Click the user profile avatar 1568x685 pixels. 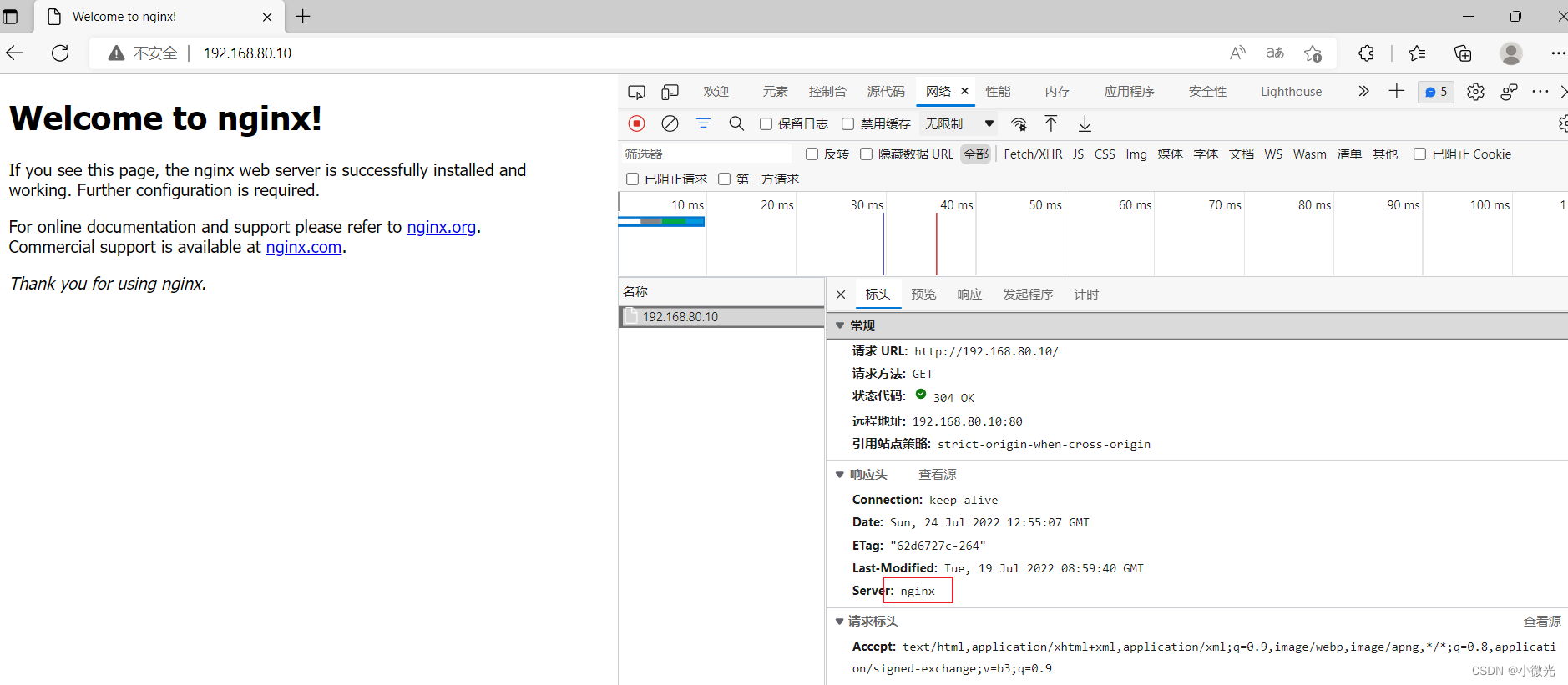click(x=1510, y=53)
